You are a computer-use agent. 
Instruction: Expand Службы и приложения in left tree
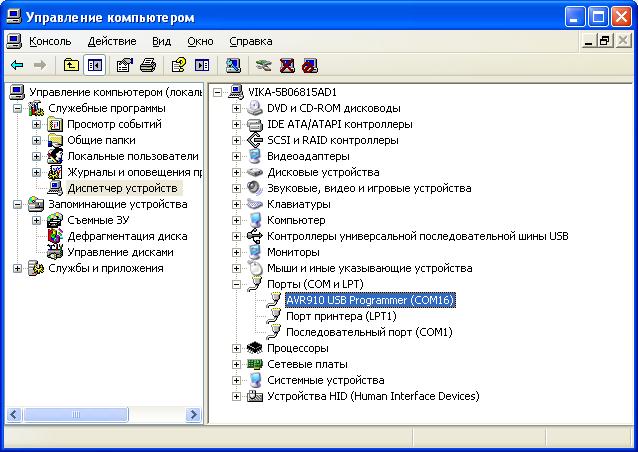(17, 268)
